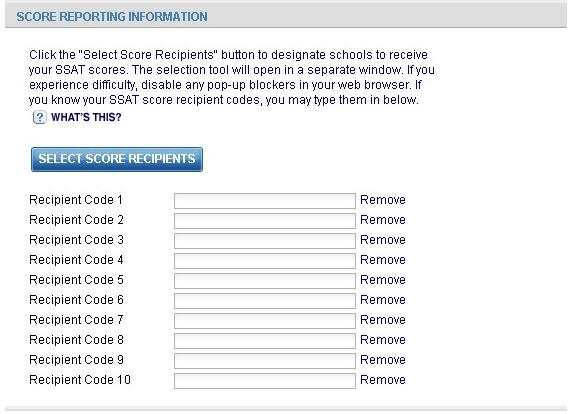This screenshot has width=575, height=414.
Task: Open the WHAT'S THIS? help link
Action: 86,117
